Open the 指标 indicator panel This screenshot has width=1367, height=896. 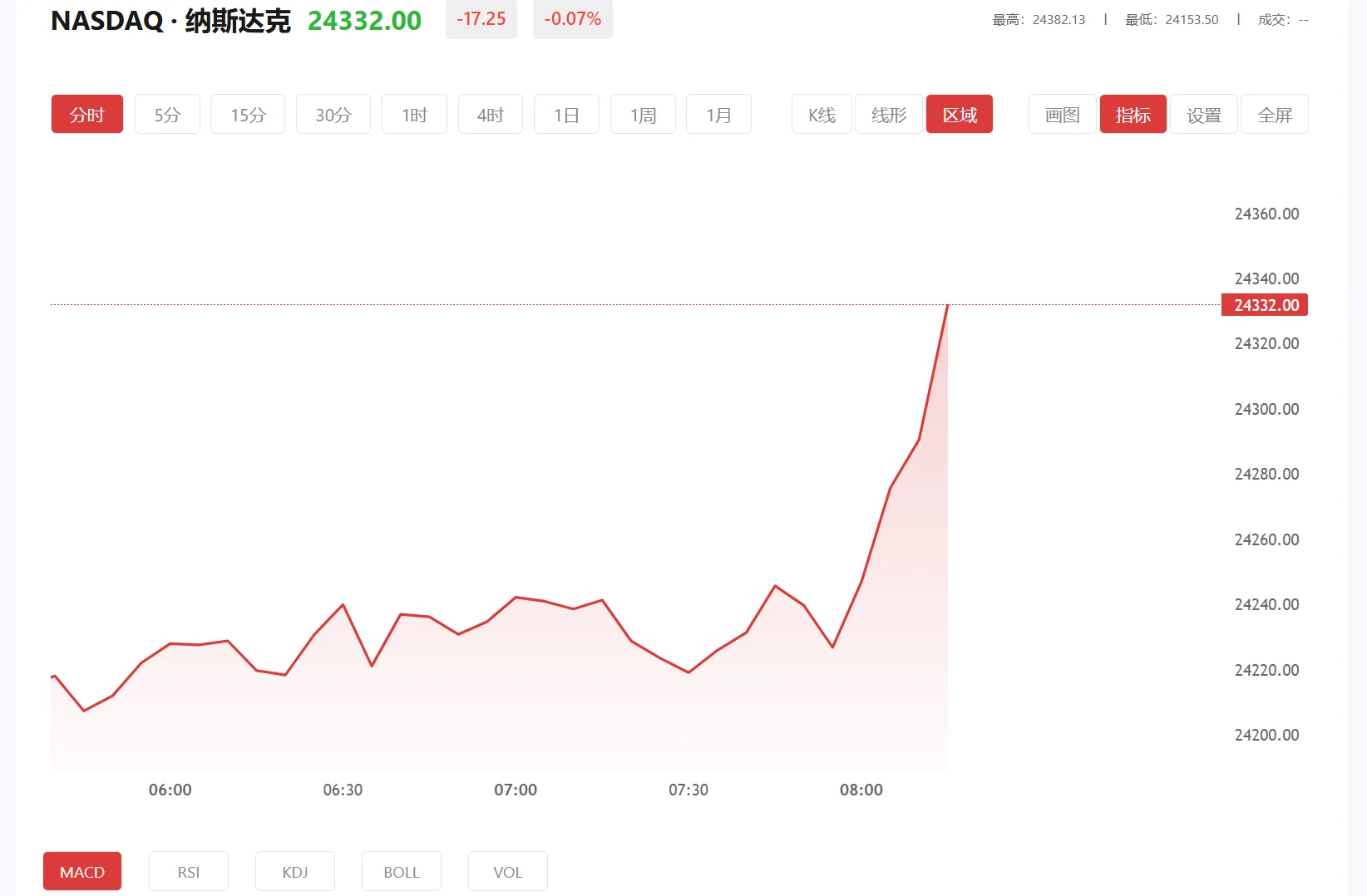coord(1133,114)
